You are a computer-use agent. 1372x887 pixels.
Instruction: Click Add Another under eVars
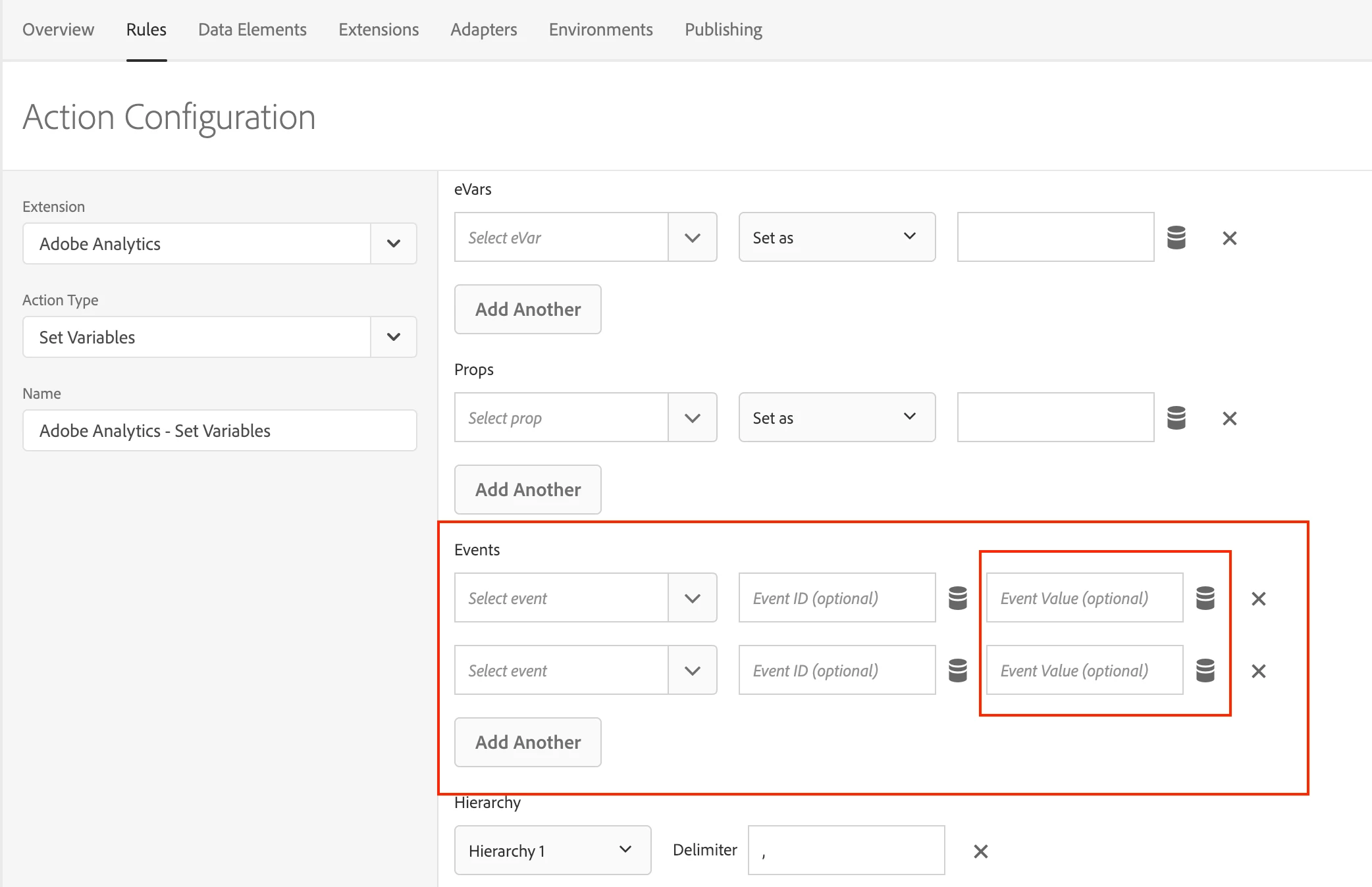pyautogui.click(x=527, y=309)
